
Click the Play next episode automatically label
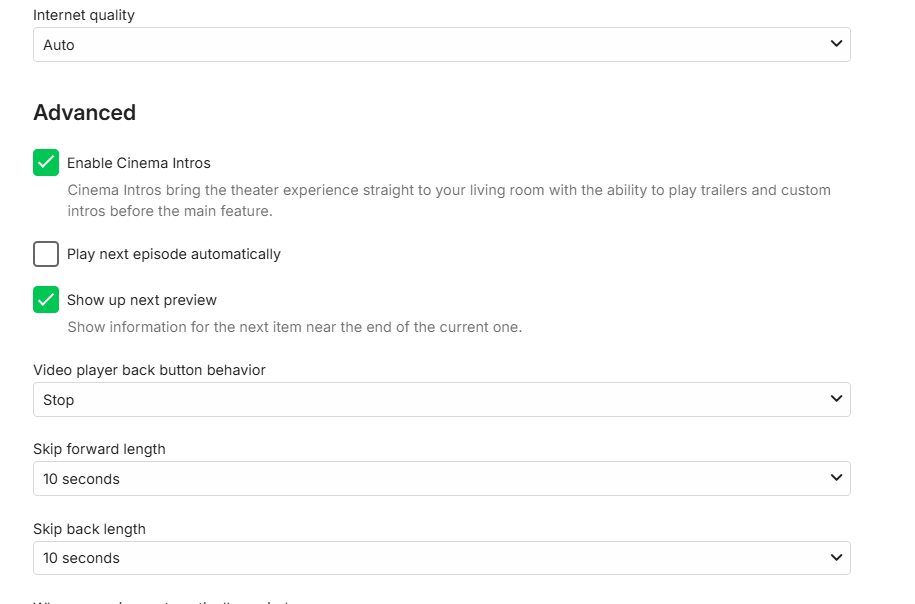point(174,254)
